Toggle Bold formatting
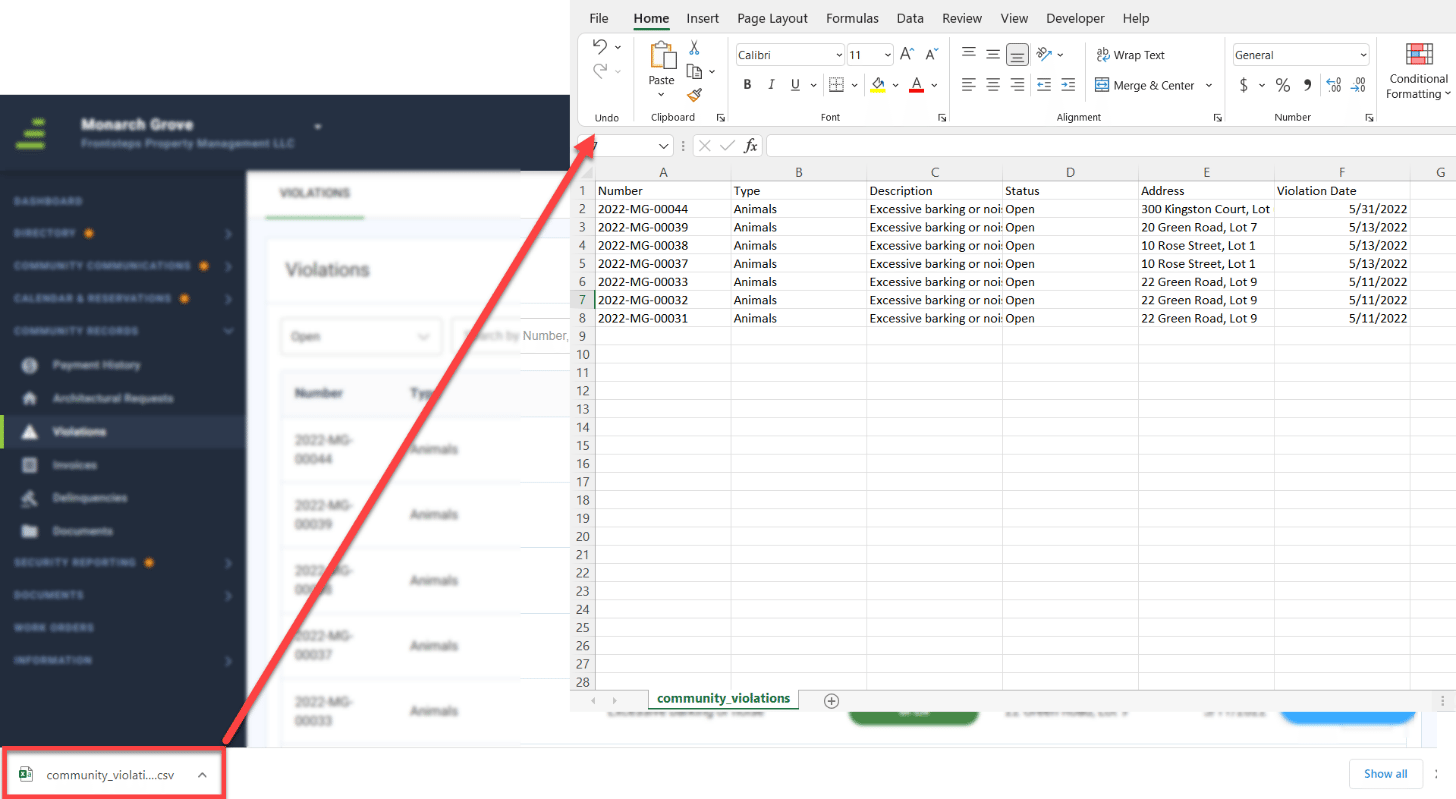This screenshot has width=1456, height=799. (x=747, y=85)
